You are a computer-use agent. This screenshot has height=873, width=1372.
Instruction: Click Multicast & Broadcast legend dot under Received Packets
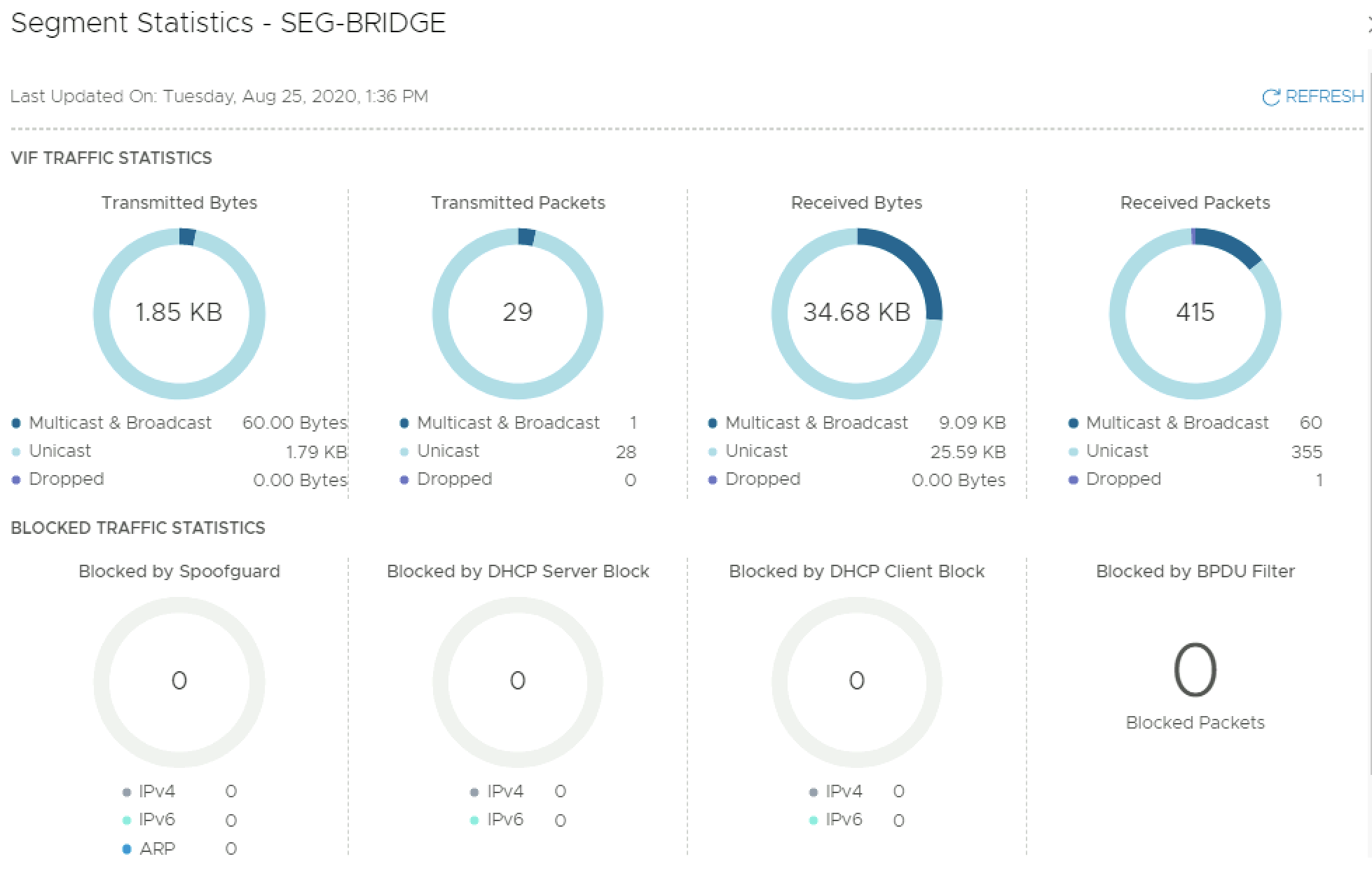(x=1073, y=423)
